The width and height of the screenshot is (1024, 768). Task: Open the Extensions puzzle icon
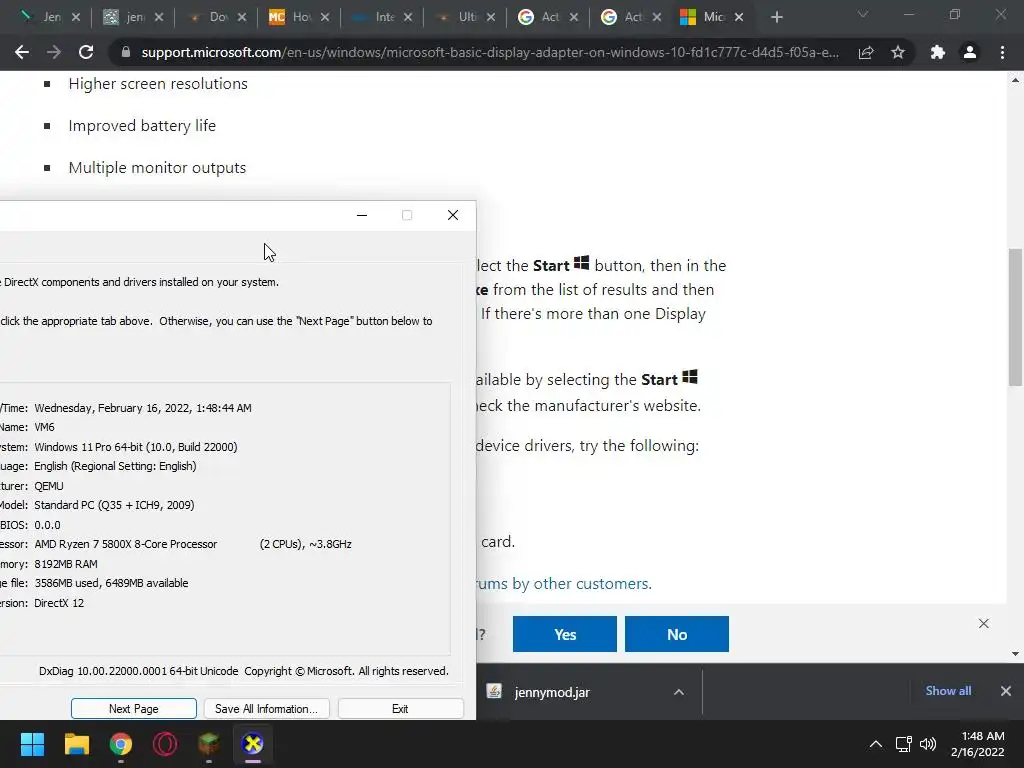tap(938, 52)
